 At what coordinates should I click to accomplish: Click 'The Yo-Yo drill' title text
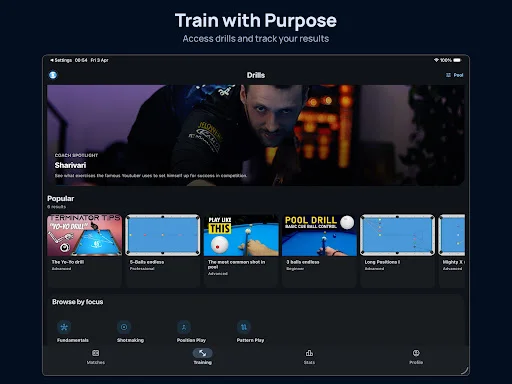[68, 262]
